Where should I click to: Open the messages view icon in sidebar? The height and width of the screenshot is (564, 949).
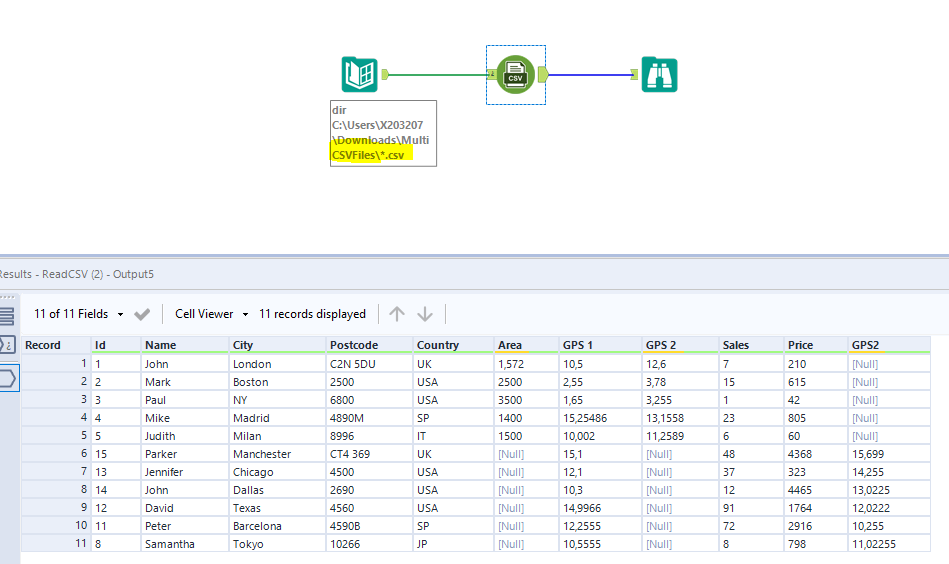6,316
